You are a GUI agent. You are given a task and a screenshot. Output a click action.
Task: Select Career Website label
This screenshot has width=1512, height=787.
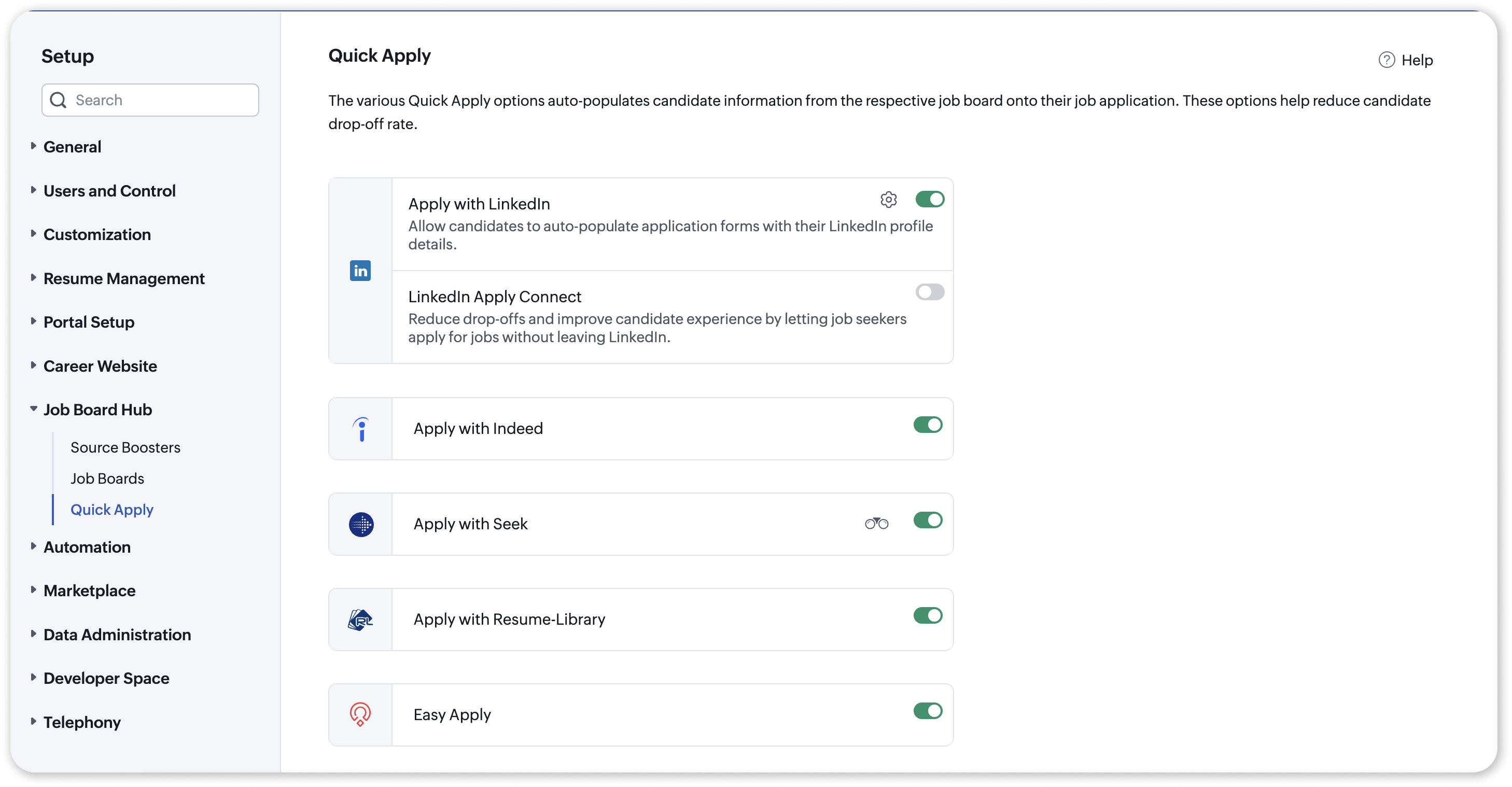click(100, 366)
